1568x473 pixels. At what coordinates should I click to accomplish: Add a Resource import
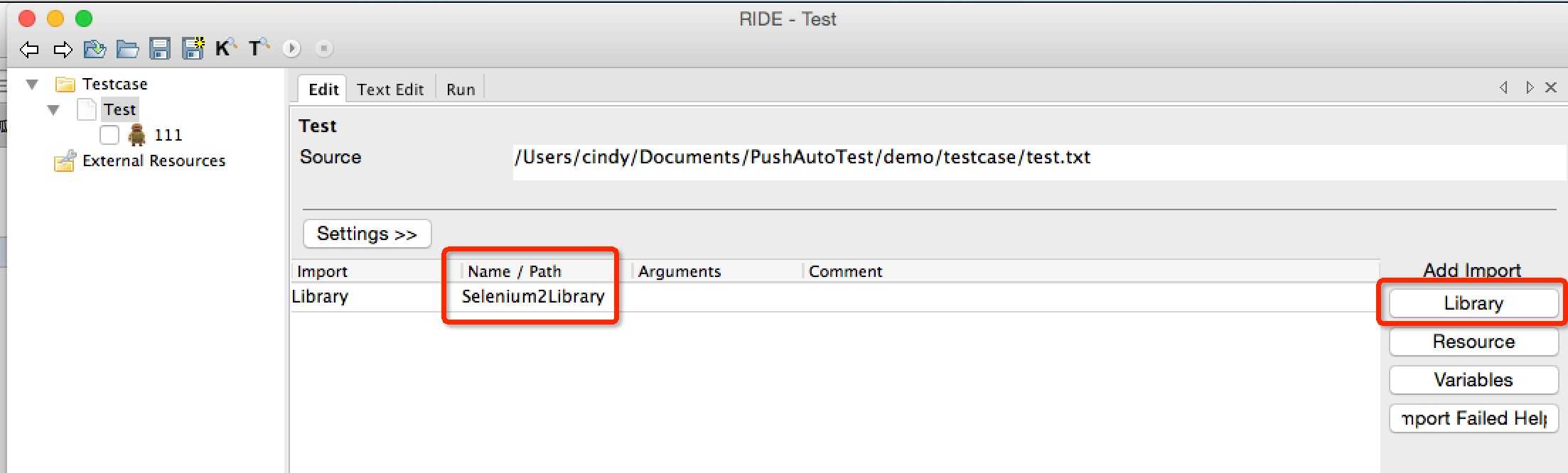(1473, 342)
